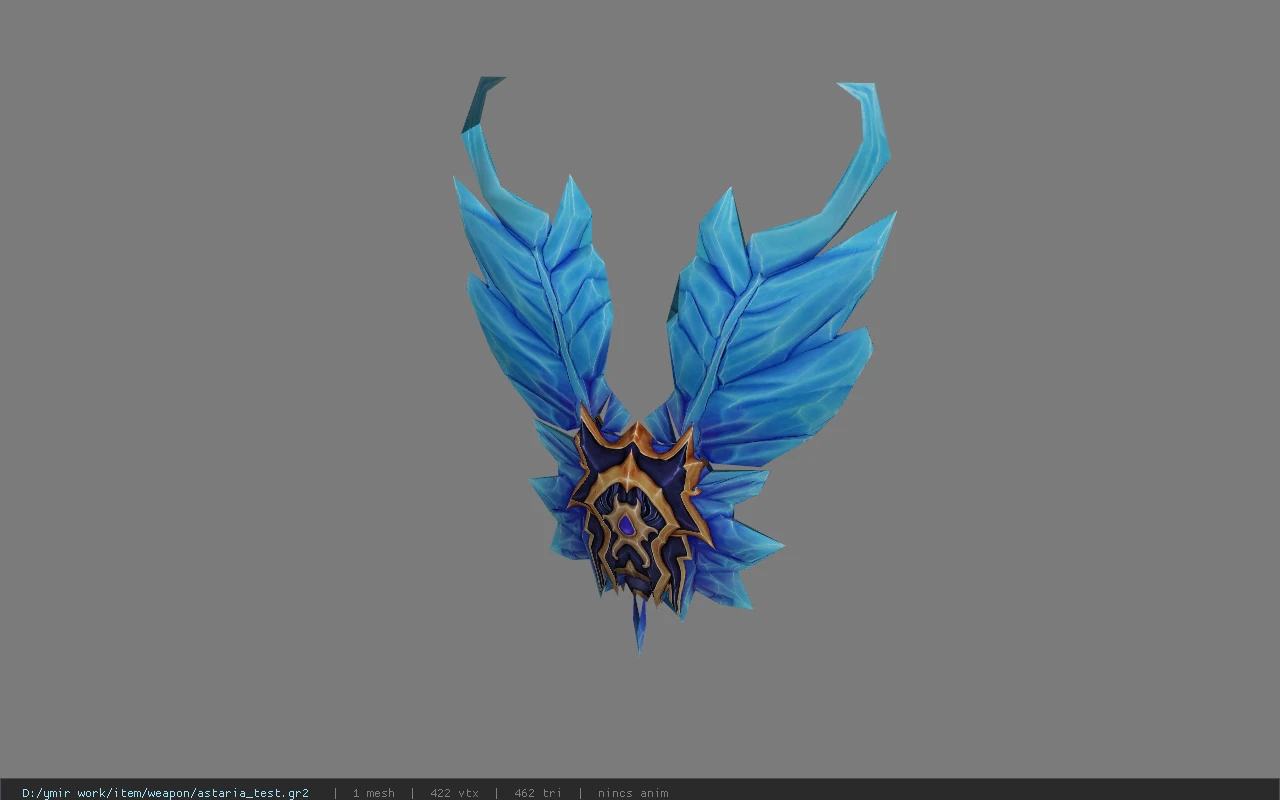
Task: Click the 'nincs anim' status entry
Action: pyautogui.click(x=633, y=793)
